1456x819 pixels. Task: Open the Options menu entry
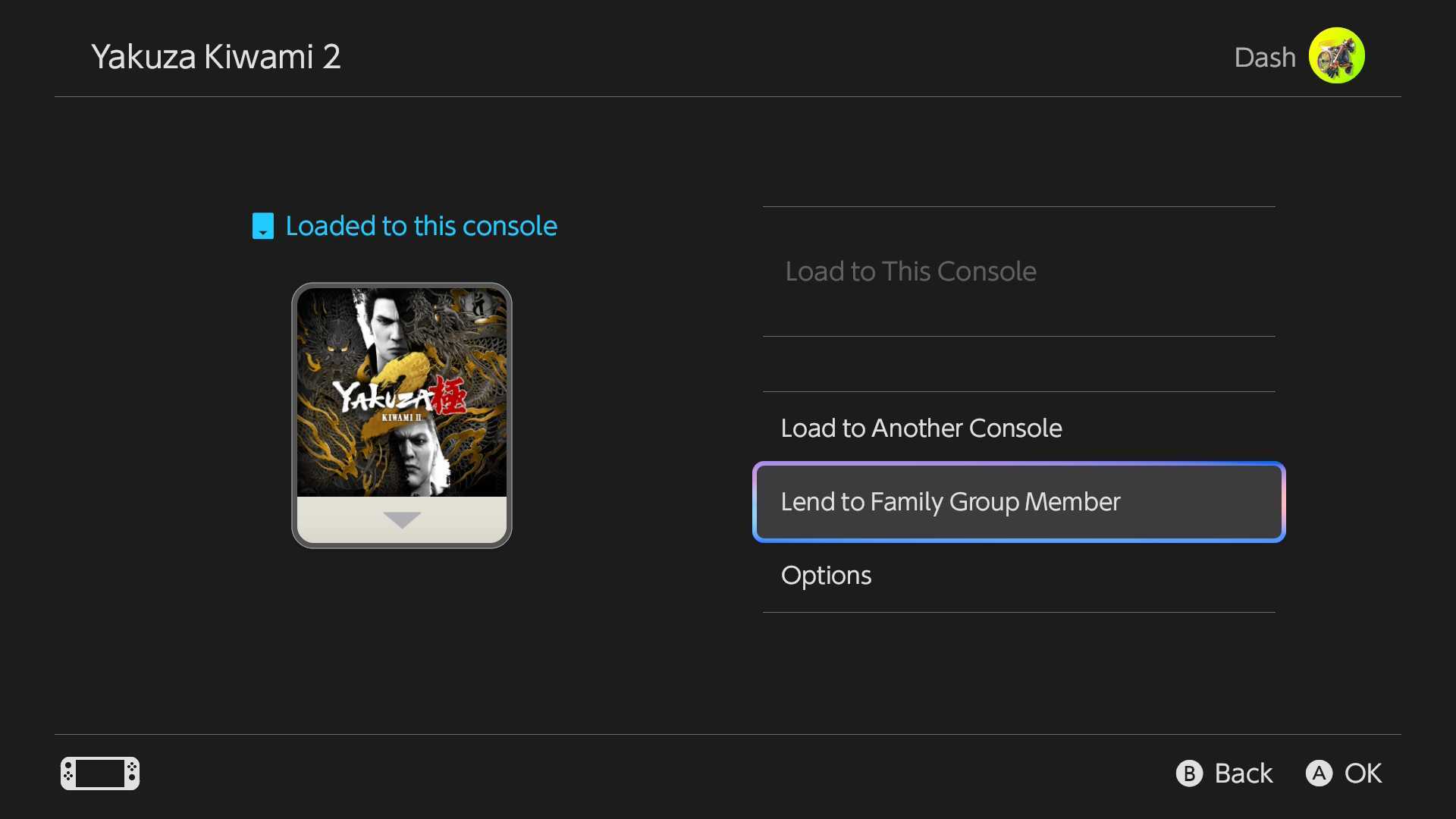click(826, 575)
